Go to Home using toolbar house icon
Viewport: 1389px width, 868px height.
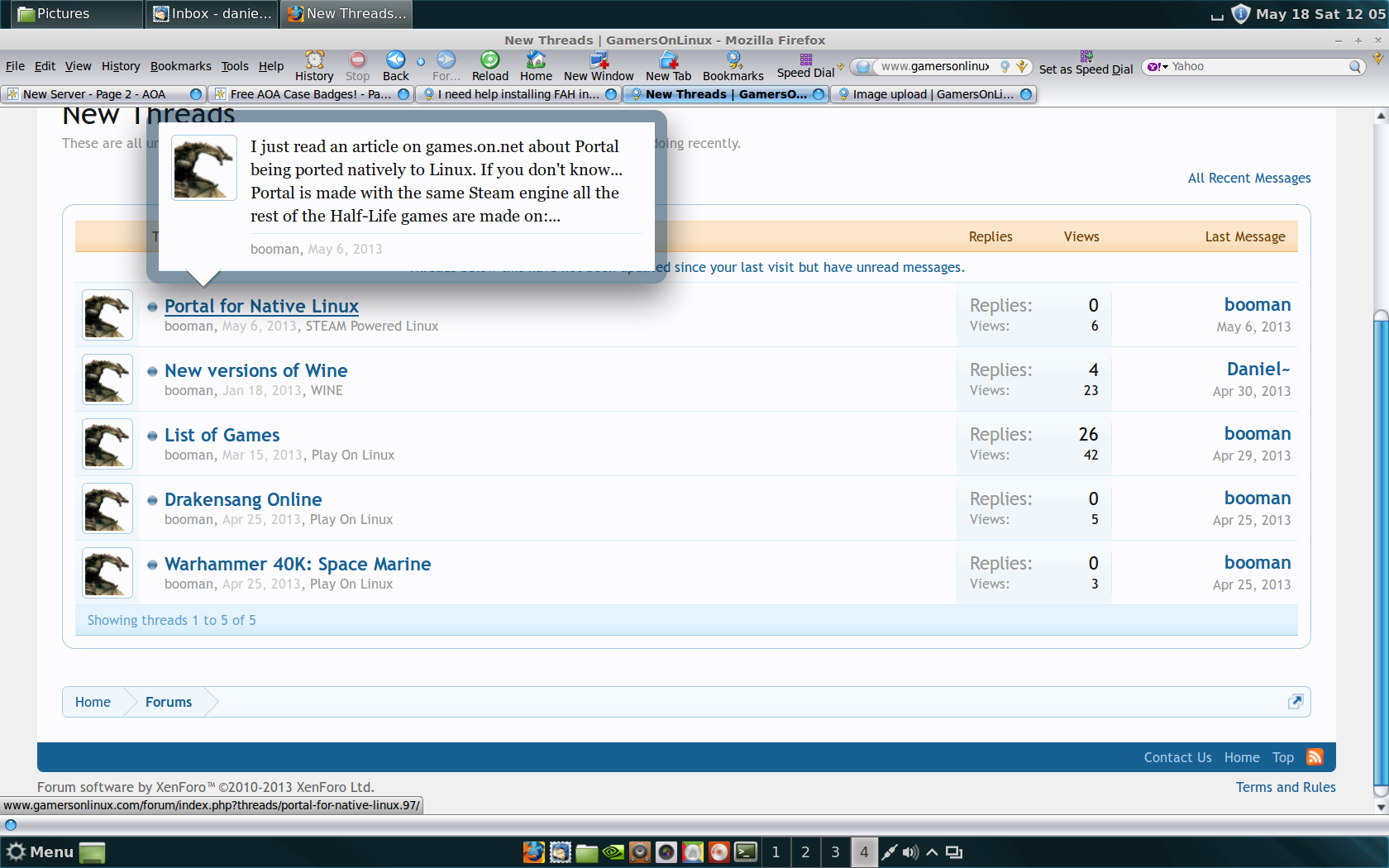(536, 66)
